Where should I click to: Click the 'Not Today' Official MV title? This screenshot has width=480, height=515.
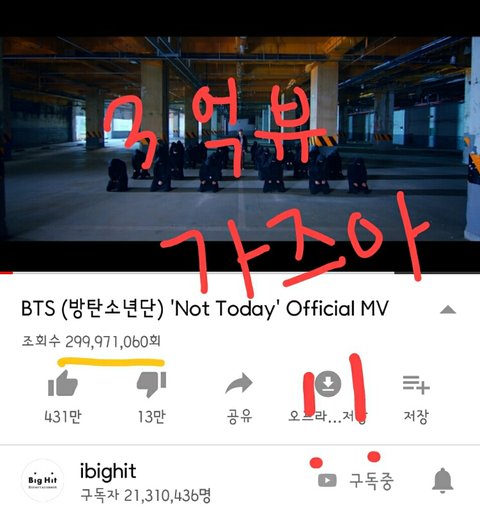coord(205,308)
